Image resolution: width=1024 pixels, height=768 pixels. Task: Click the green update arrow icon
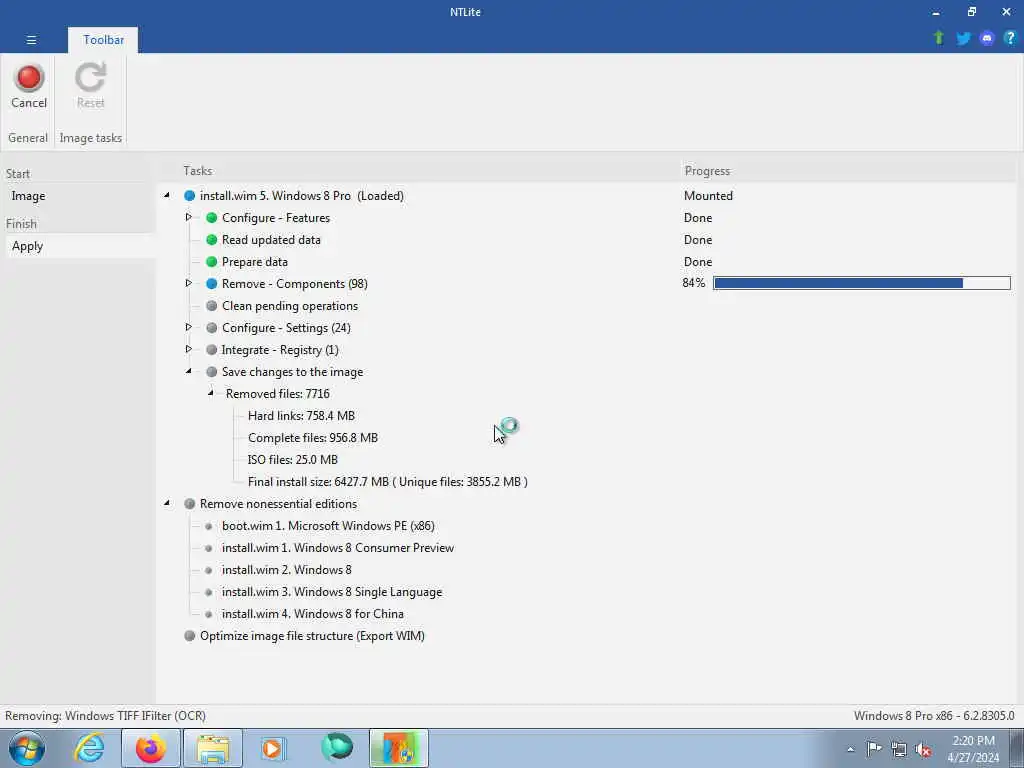tap(939, 38)
